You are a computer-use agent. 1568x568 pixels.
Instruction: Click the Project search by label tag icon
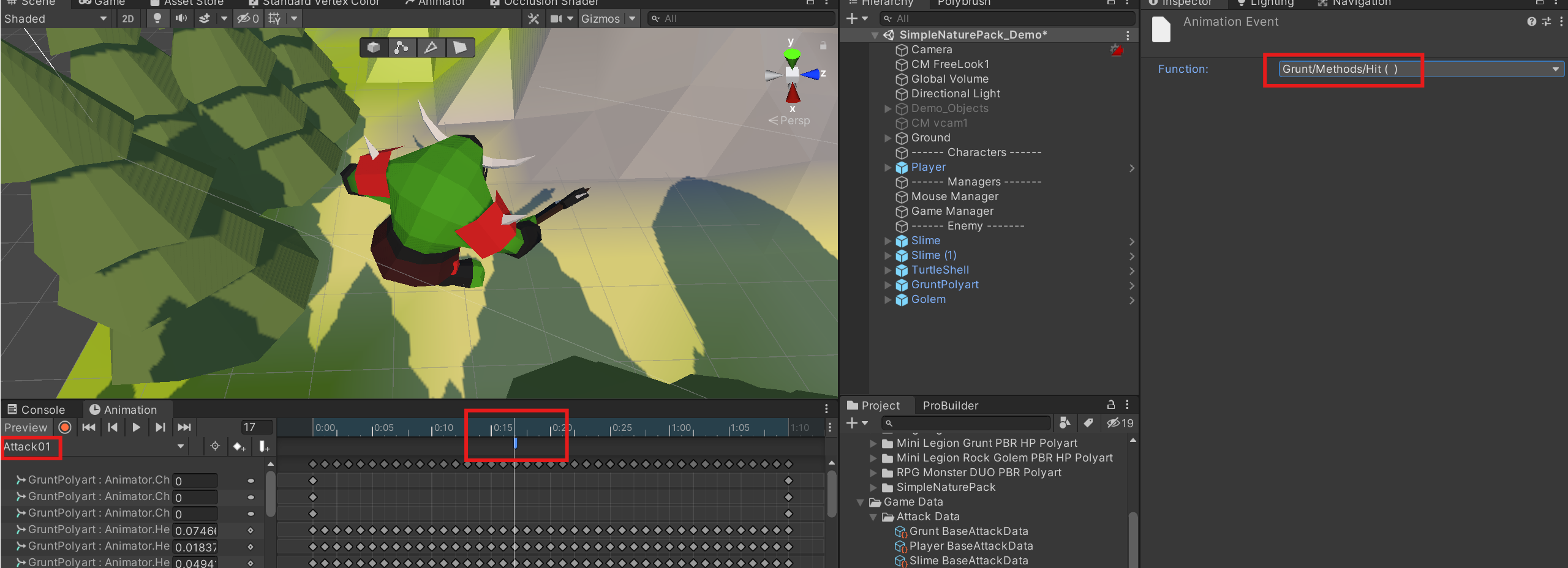(x=1088, y=422)
